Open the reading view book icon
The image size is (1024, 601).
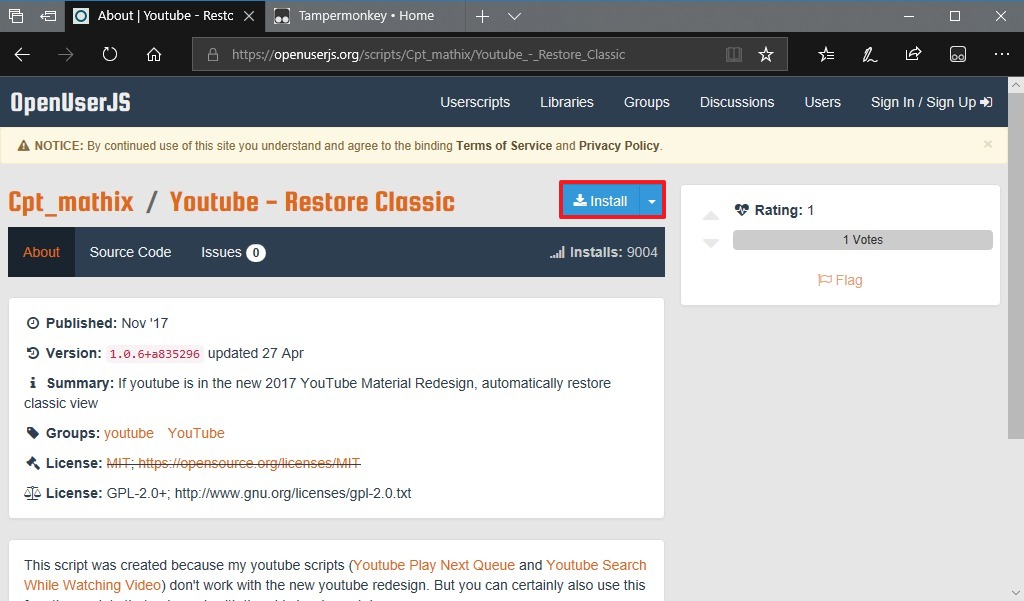pyautogui.click(x=734, y=55)
